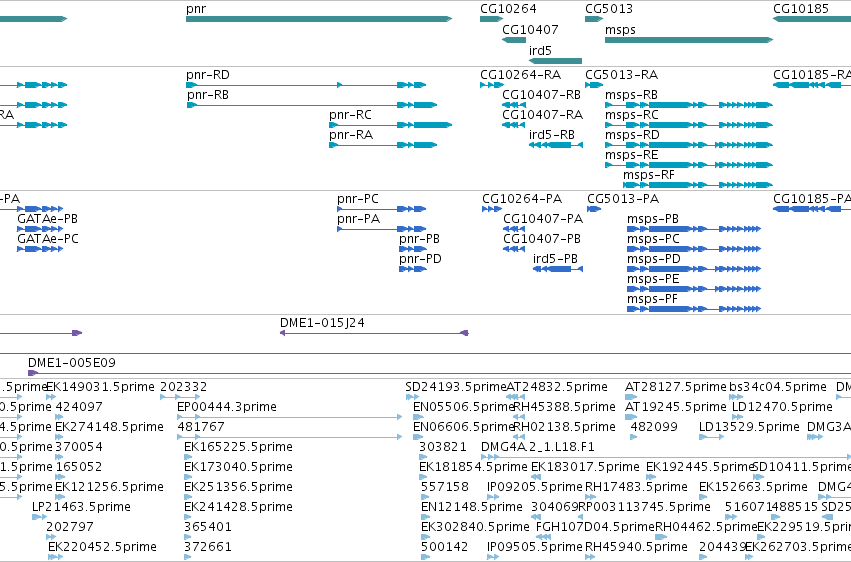Image resolution: width=851 pixels, height=562 pixels.
Task: Select the ird5-RB transcript label
Action: click(552, 135)
